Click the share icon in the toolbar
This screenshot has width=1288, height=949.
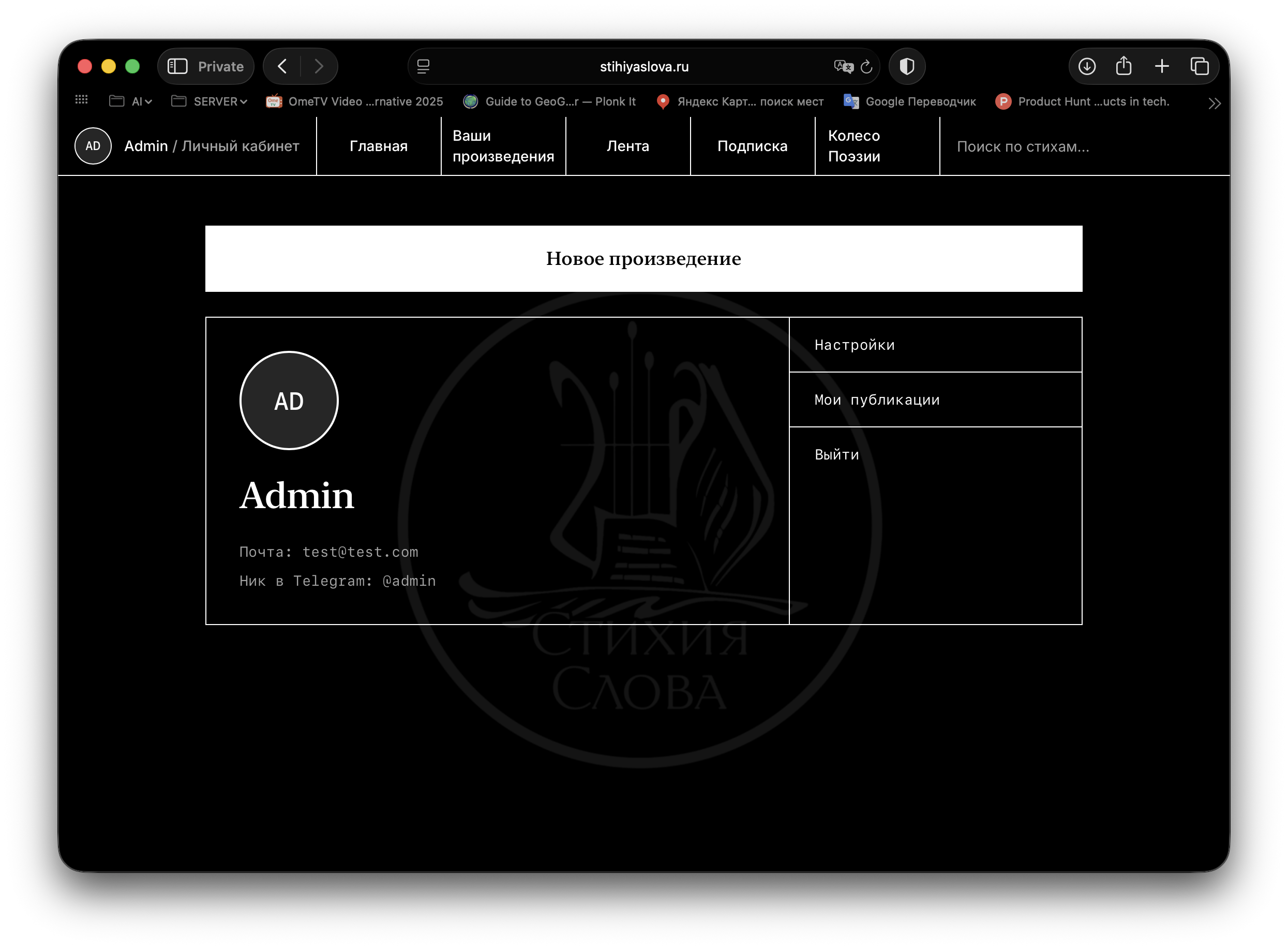click(x=1124, y=67)
